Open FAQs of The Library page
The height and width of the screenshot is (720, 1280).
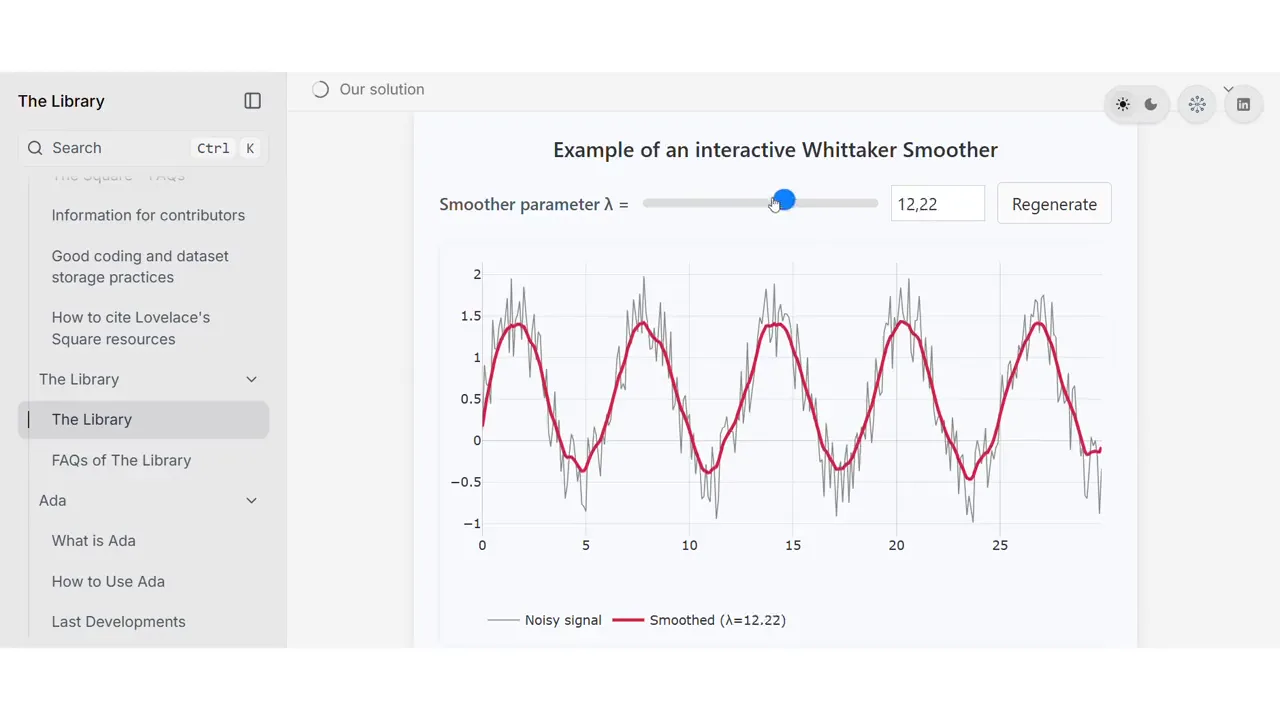[121, 460]
